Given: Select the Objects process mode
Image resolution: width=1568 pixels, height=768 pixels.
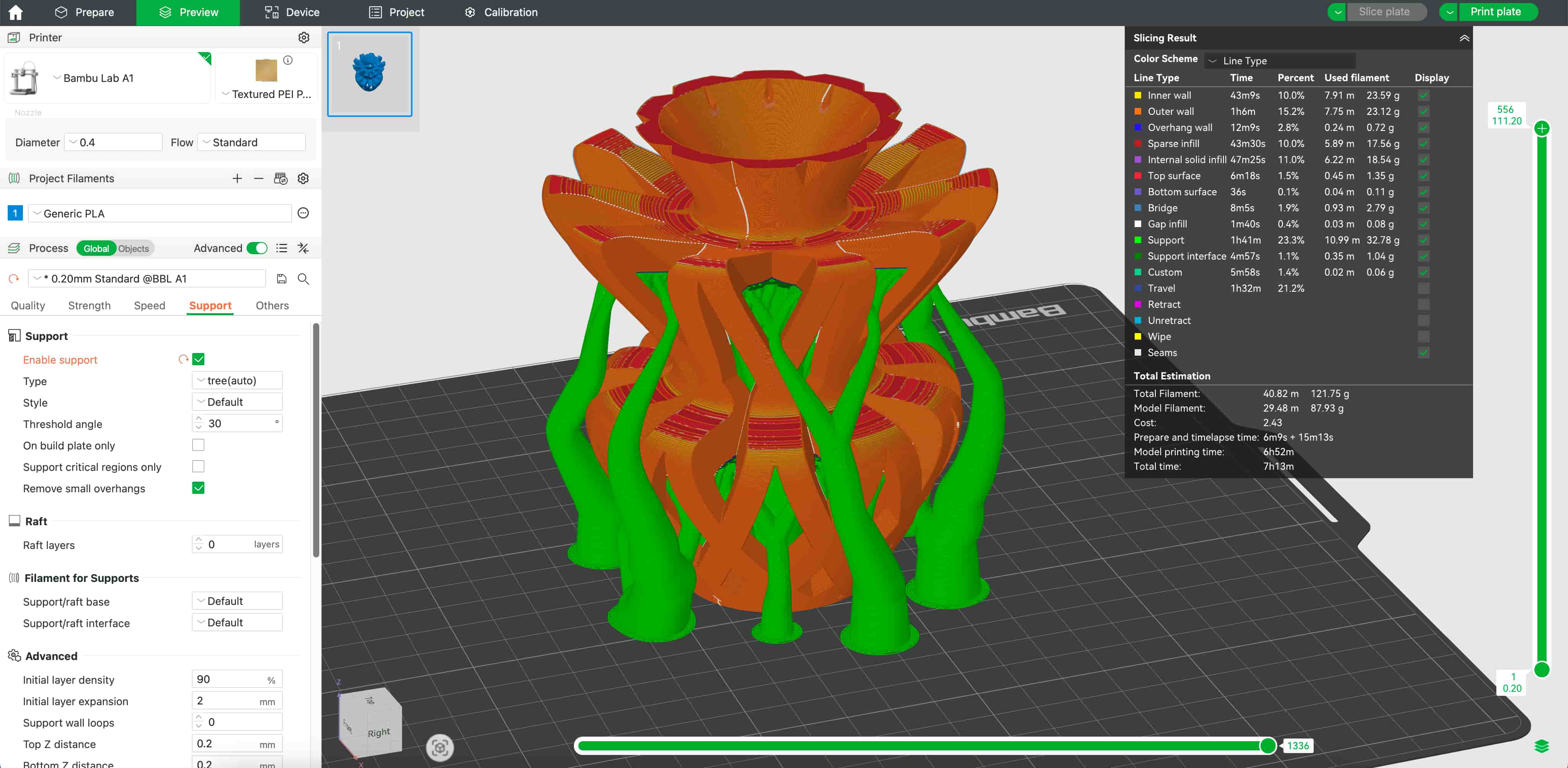Looking at the screenshot, I should [133, 249].
